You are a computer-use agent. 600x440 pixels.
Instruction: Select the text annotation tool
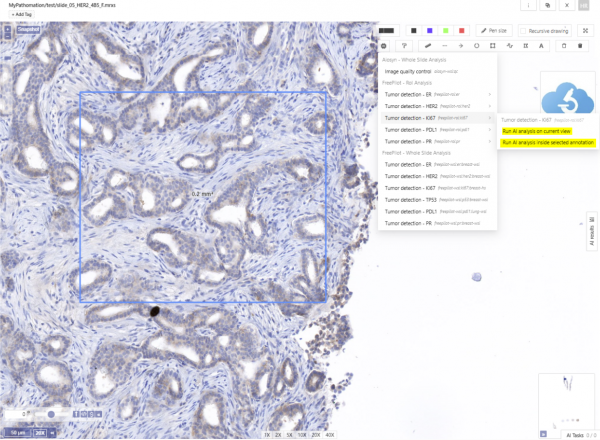point(541,46)
